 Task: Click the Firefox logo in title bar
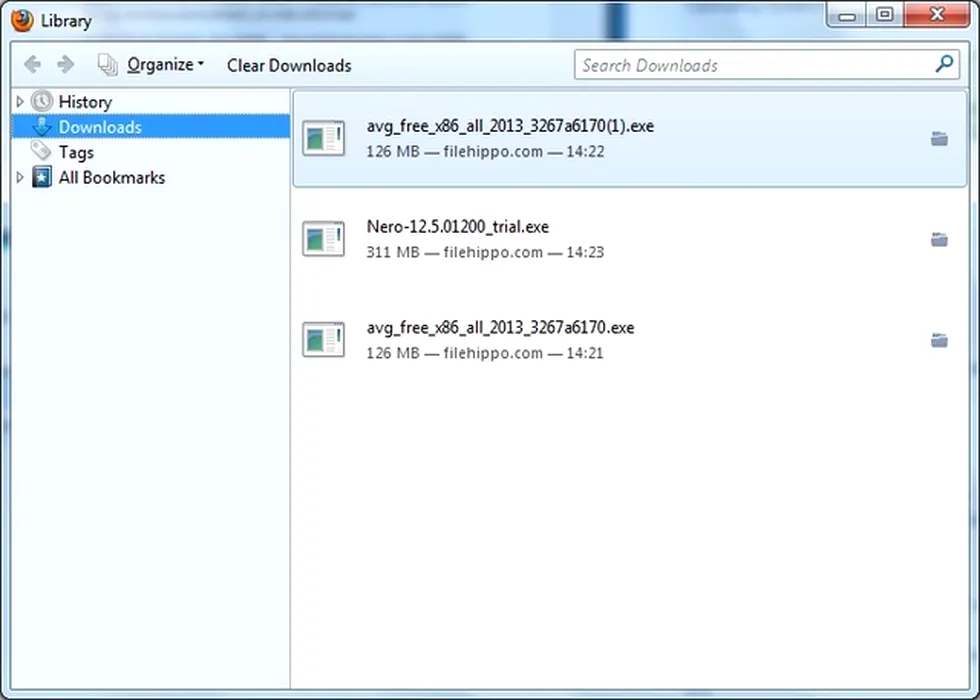pyautogui.click(x=22, y=19)
